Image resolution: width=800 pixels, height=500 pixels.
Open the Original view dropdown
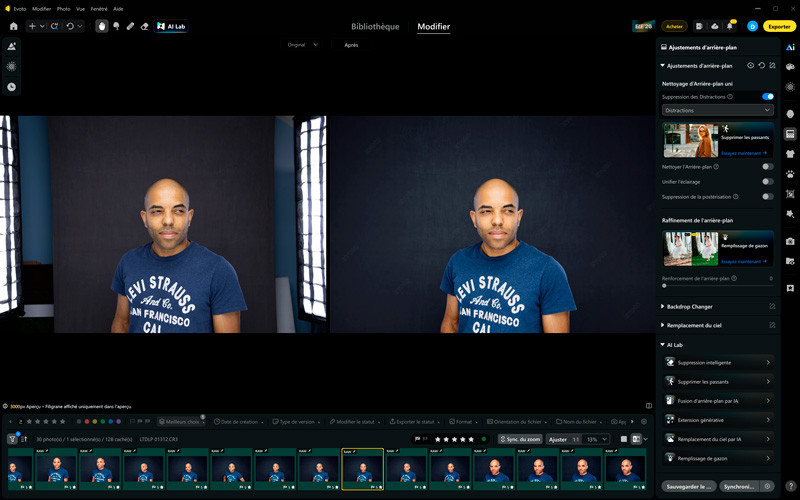point(302,45)
